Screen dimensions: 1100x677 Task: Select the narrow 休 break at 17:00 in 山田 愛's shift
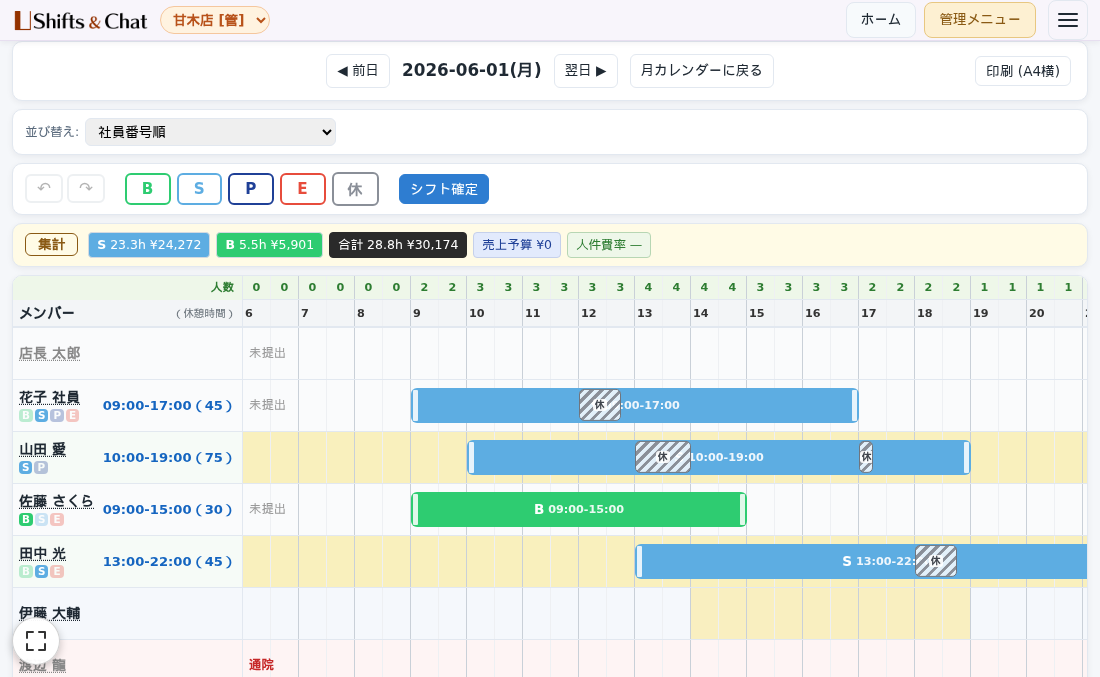(866, 457)
